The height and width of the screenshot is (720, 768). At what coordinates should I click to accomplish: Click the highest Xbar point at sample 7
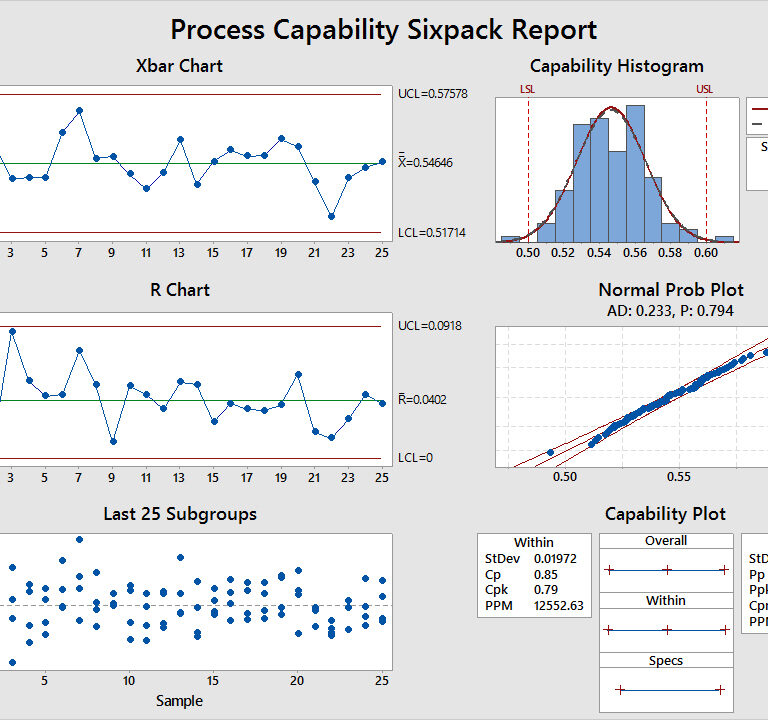click(79, 110)
